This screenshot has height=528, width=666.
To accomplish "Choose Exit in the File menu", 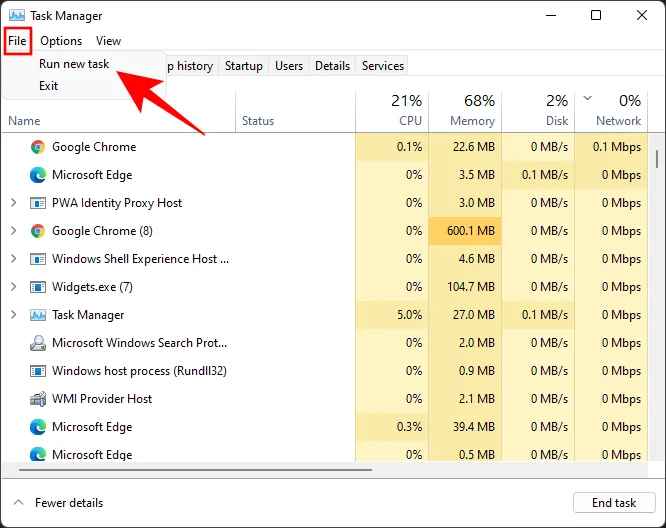I will click(x=49, y=86).
